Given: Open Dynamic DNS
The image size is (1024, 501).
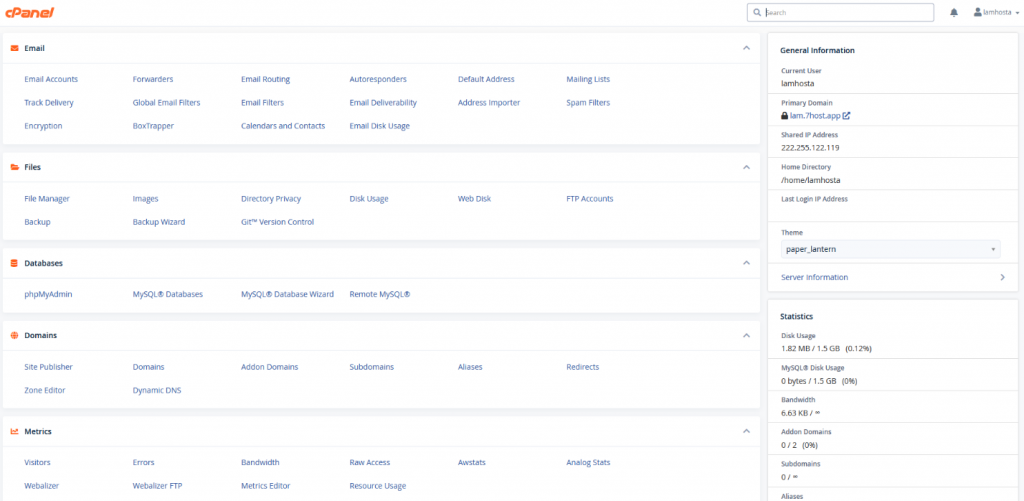Looking at the screenshot, I should click(x=157, y=391).
